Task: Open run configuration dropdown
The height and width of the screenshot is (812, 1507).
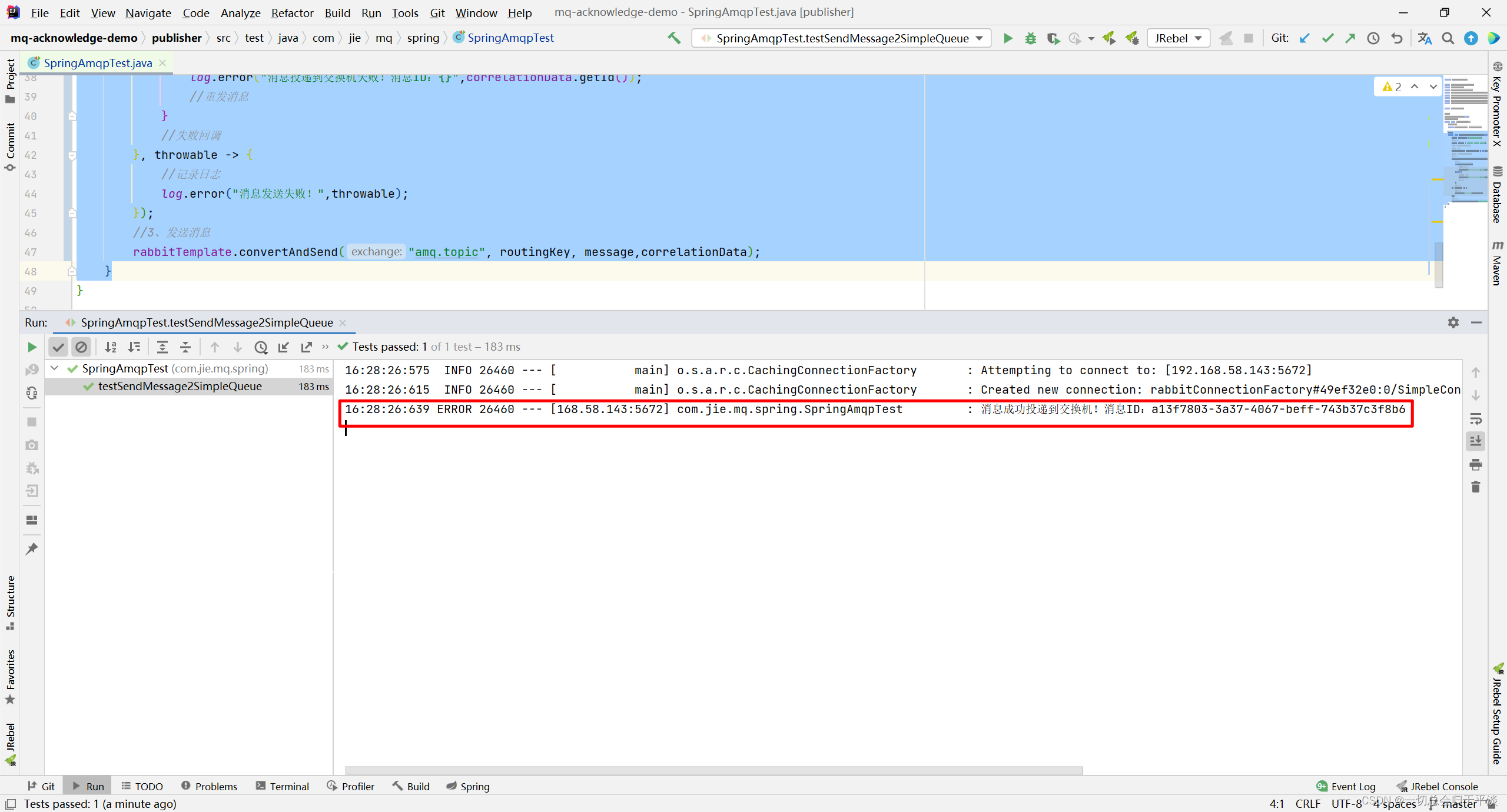Action: click(842, 38)
